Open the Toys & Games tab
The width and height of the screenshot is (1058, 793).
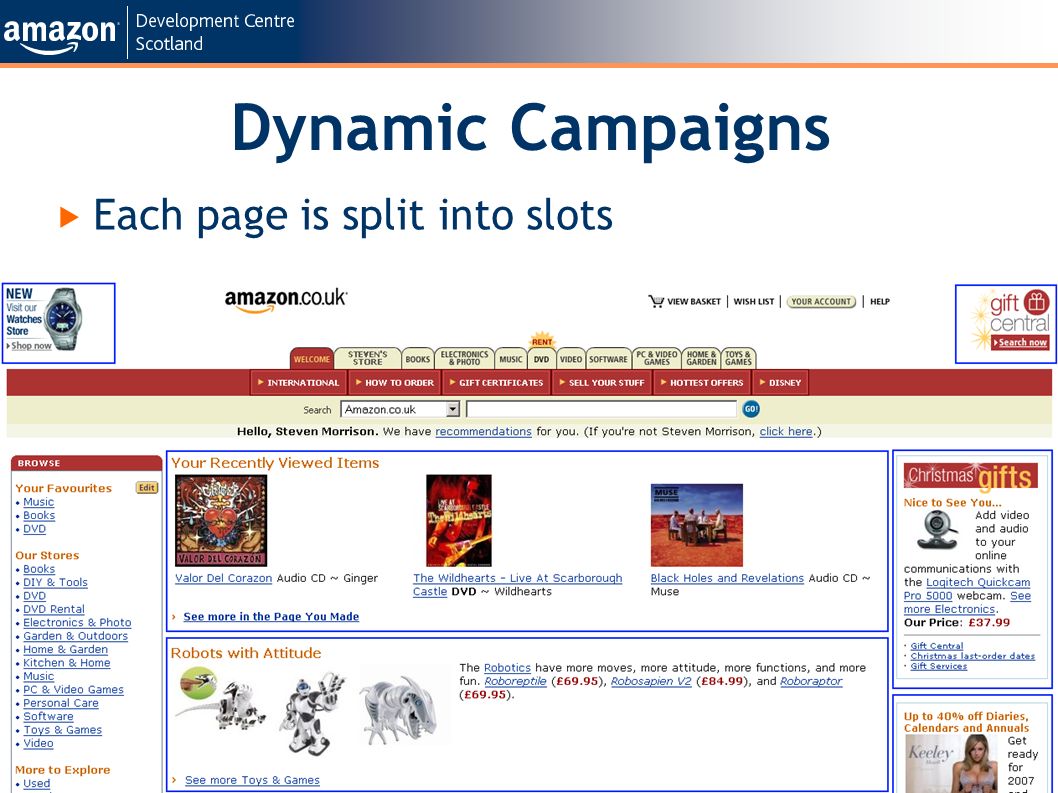pos(738,358)
